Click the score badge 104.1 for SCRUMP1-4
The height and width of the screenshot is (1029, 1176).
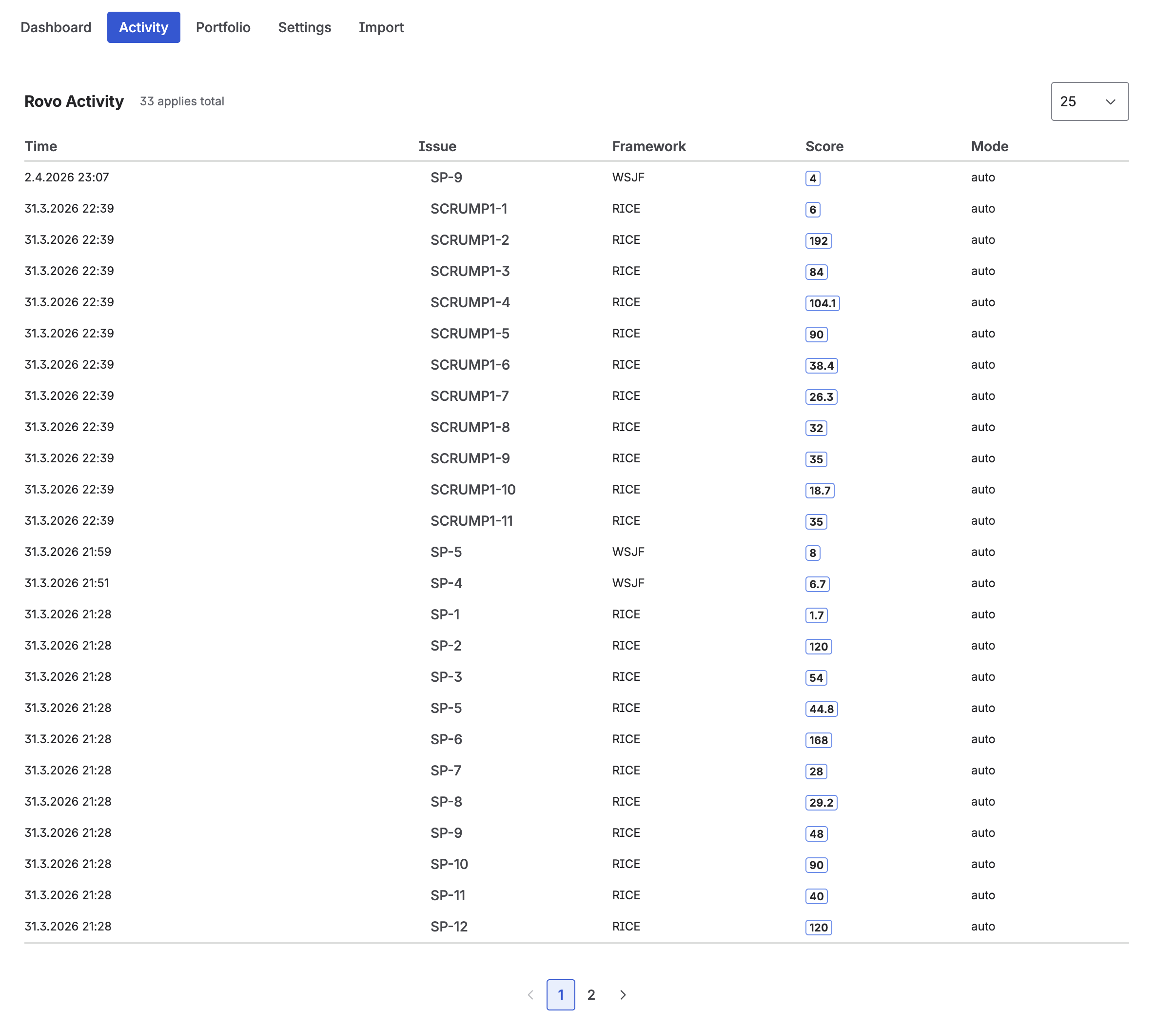(x=822, y=303)
